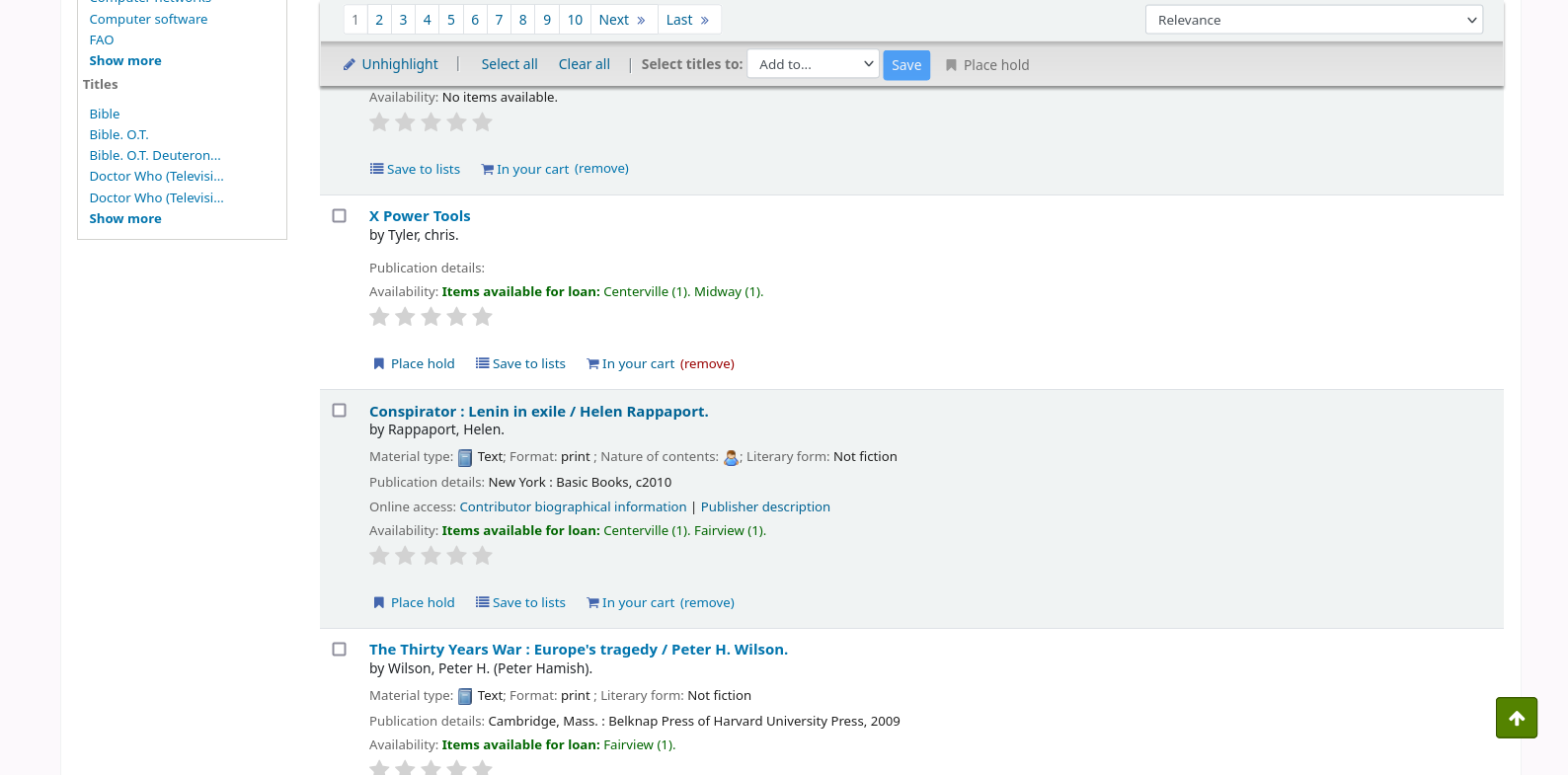Rate Conspirator with the first star

tap(379, 556)
